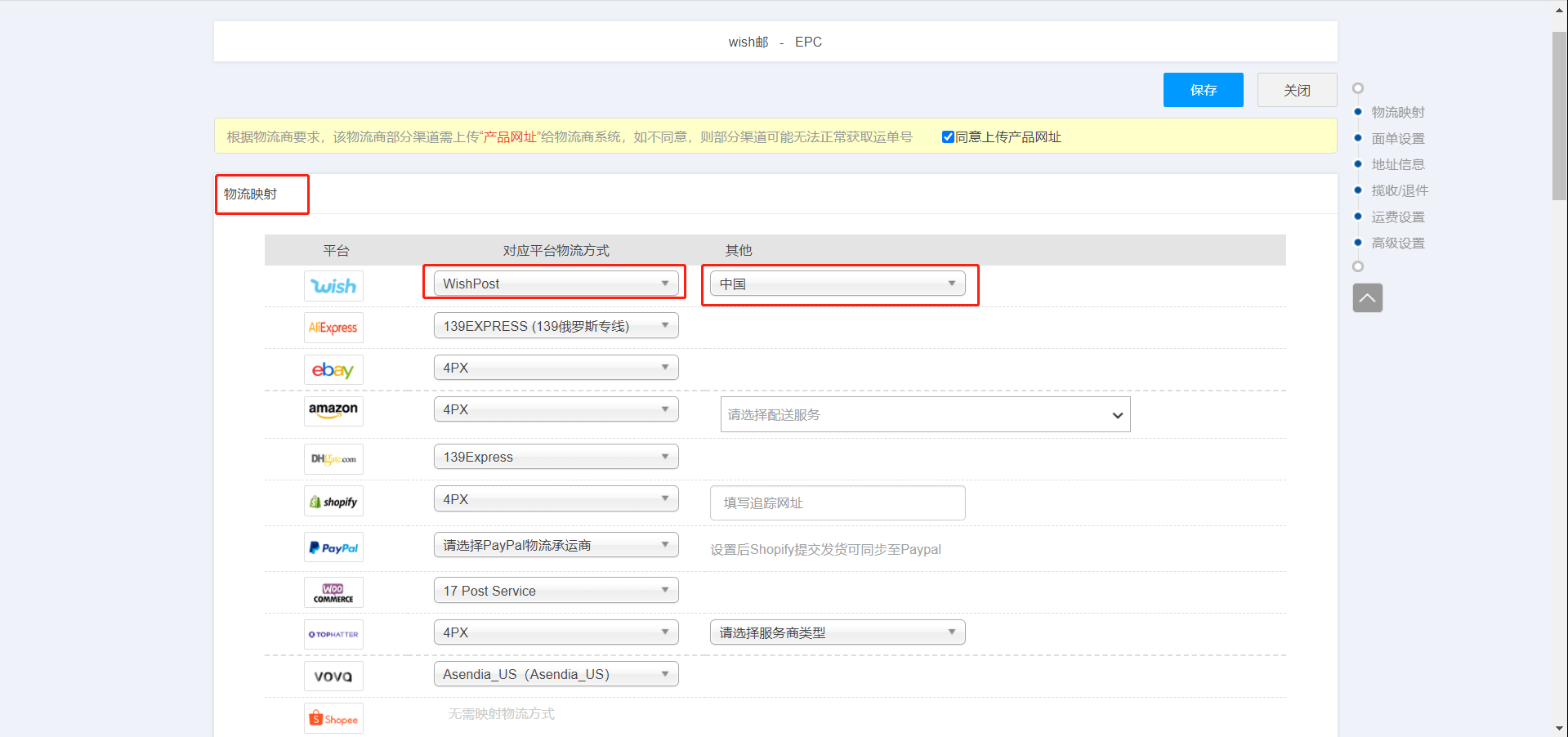Image resolution: width=1568 pixels, height=737 pixels.
Task: Click the AliExpress platform logo
Action: coord(333,328)
